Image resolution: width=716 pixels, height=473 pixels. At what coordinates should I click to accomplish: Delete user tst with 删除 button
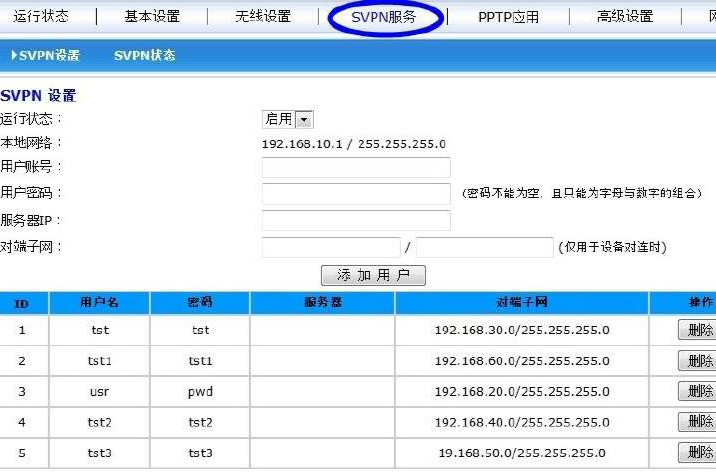click(697, 330)
